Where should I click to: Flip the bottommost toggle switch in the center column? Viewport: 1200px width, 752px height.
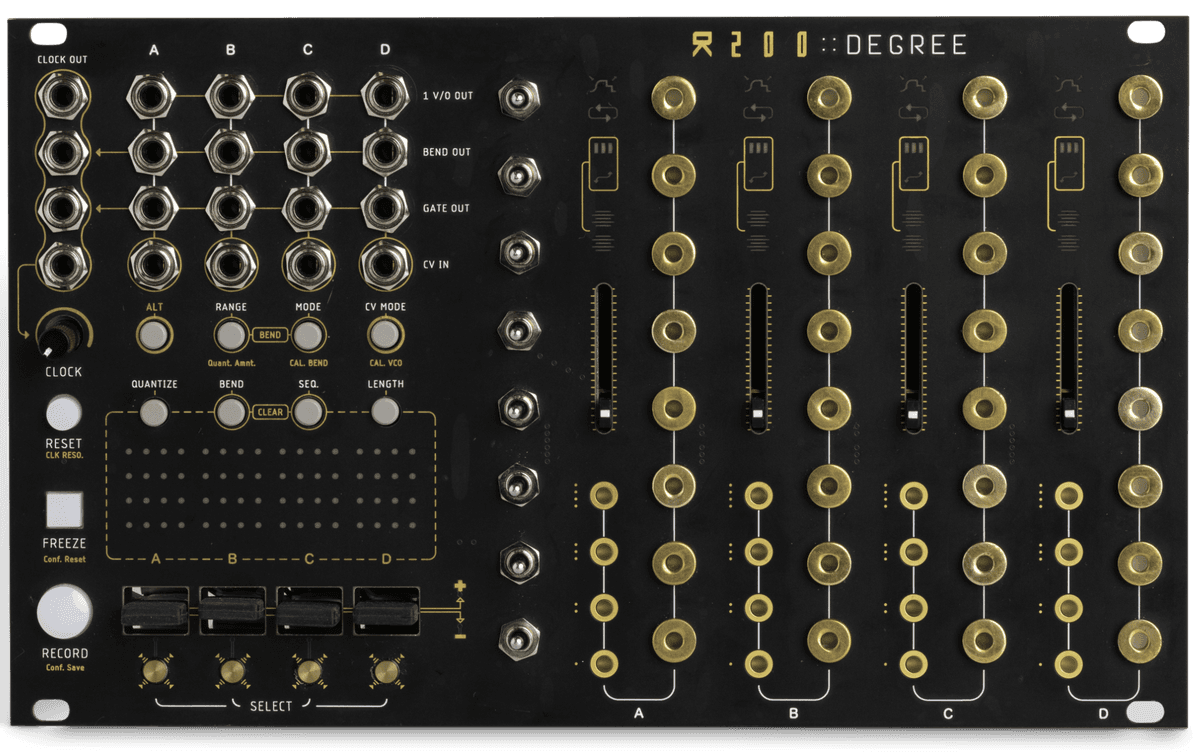coord(518,636)
